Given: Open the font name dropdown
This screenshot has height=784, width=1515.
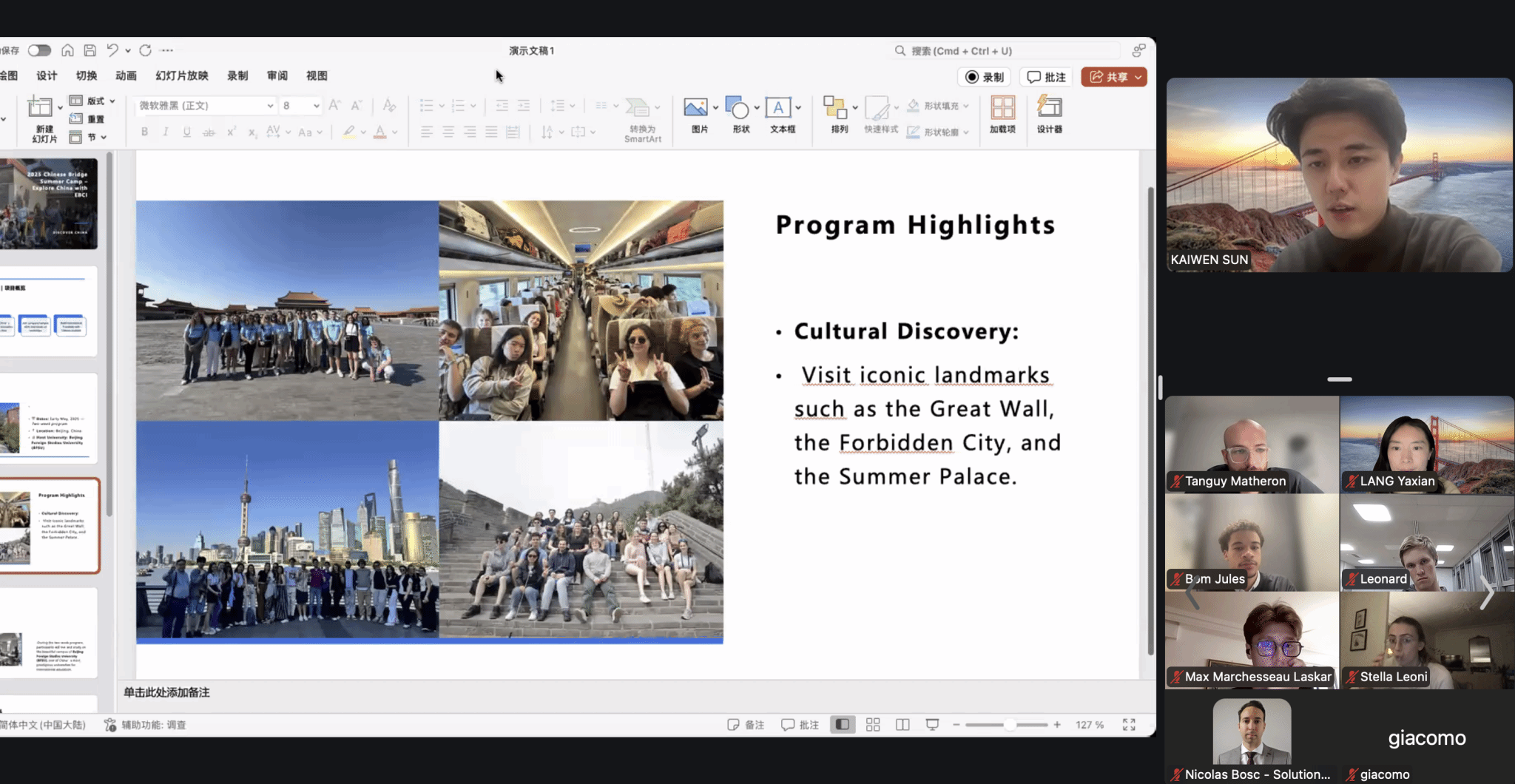Looking at the screenshot, I should (270, 106).
